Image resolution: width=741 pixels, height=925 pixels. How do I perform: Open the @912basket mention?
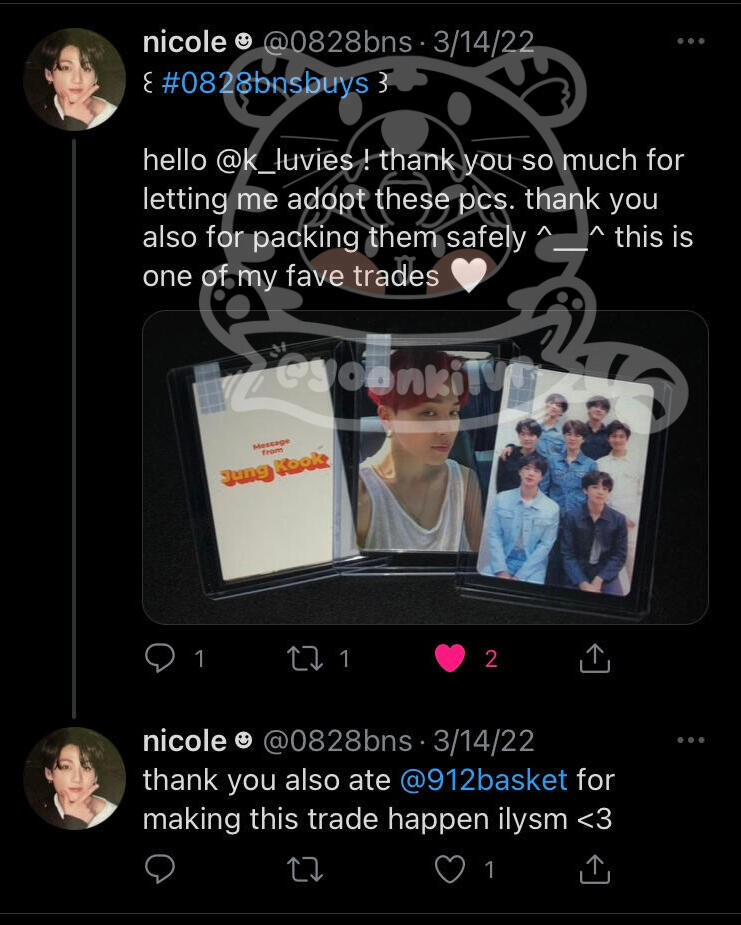(x=484, y=780)
